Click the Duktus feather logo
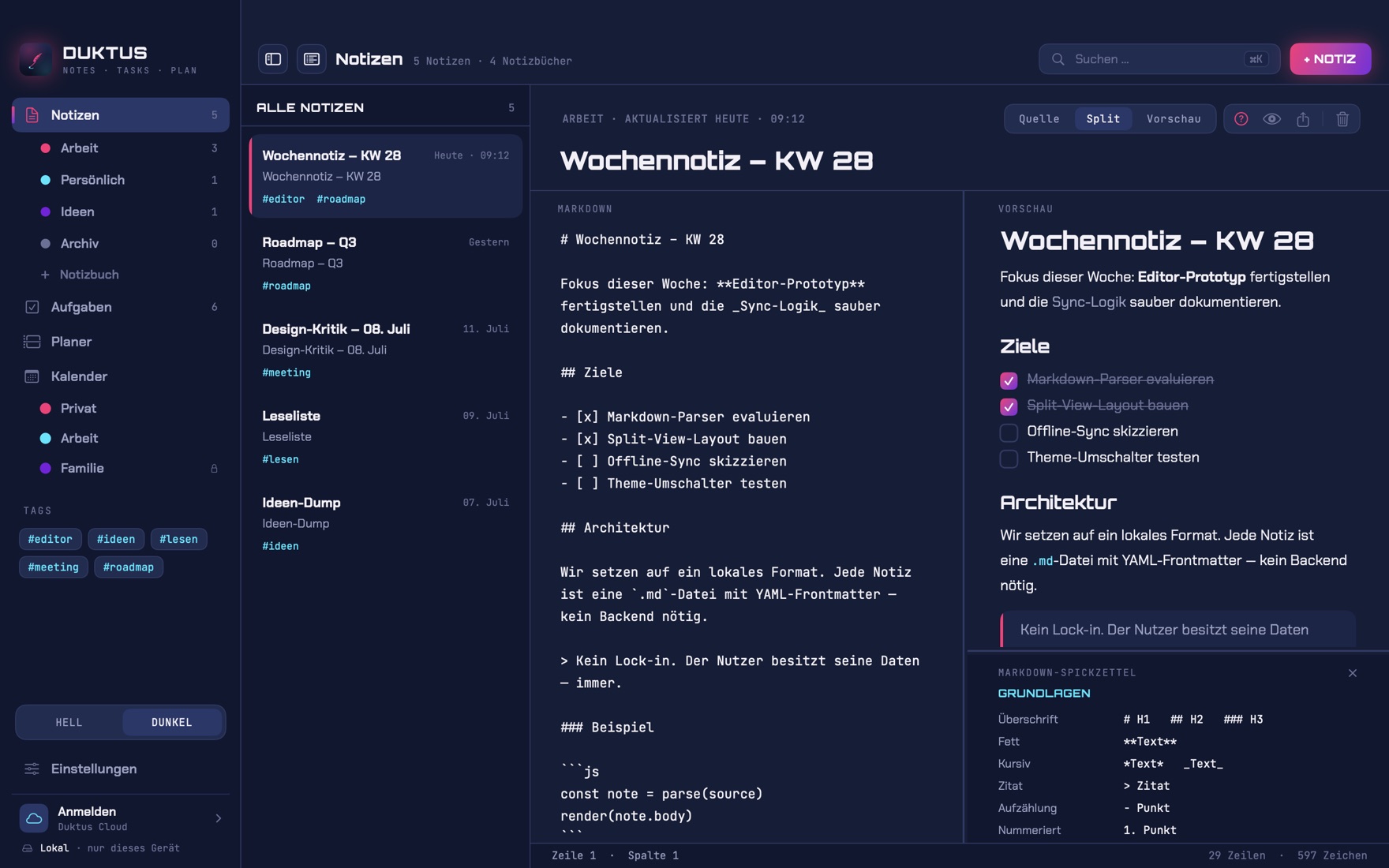 pyautogui.click(x=36, y=60)
